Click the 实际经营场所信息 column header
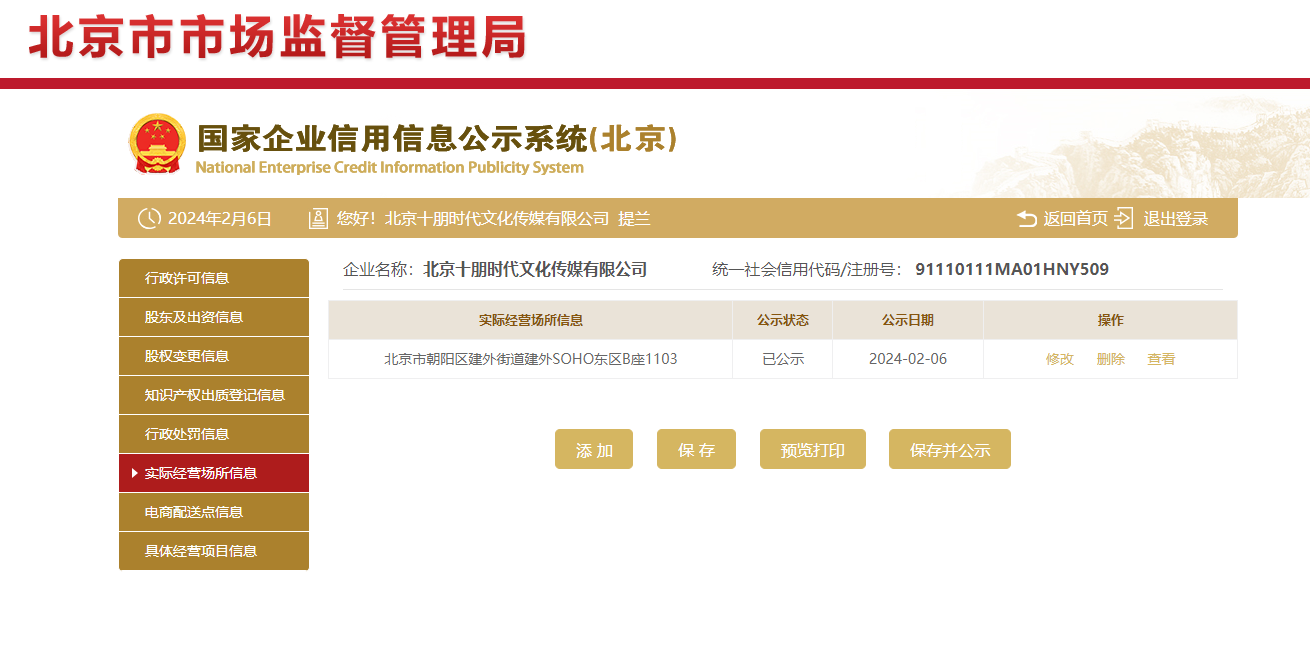Viewport: 1310px width, 660px height. [531, 320]
